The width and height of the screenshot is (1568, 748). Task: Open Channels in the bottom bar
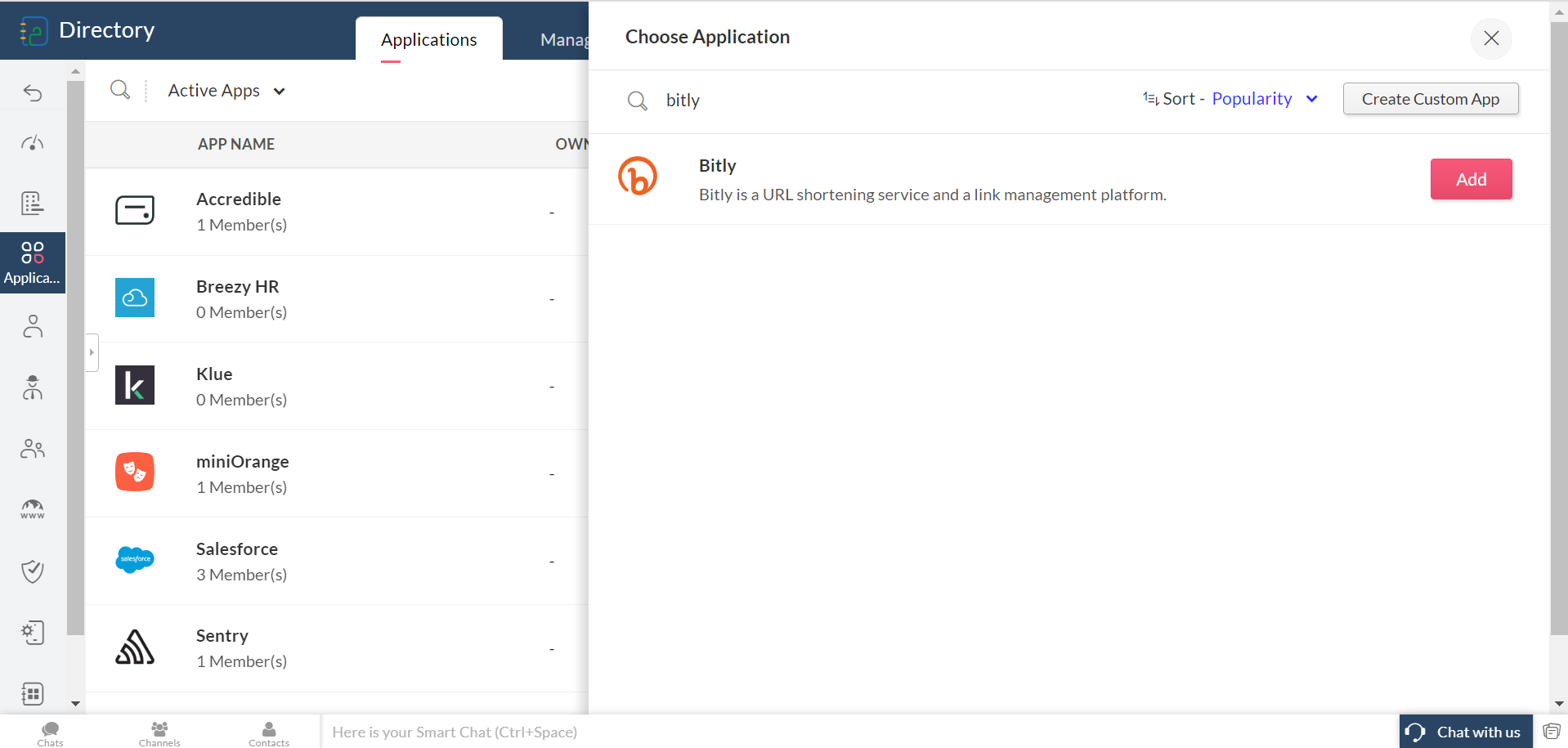coord(159,733)
